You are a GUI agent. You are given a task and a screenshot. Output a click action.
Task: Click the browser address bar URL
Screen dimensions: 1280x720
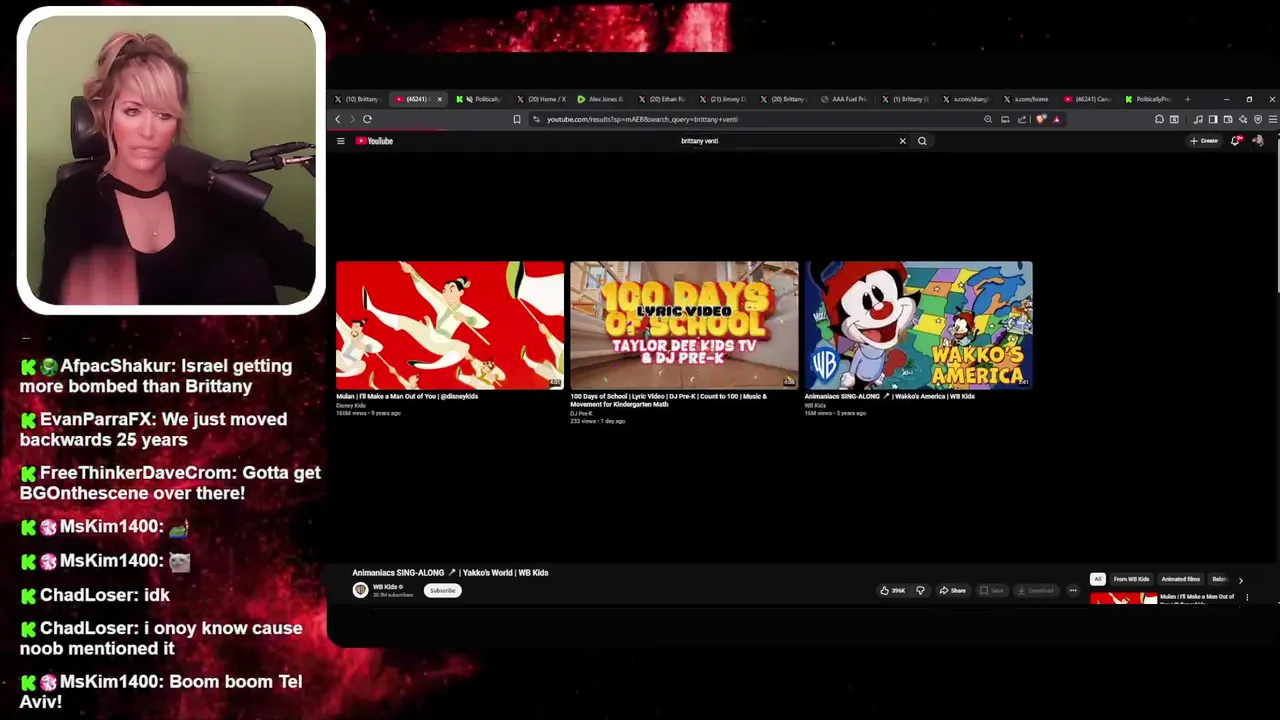(x=642, y=119)
